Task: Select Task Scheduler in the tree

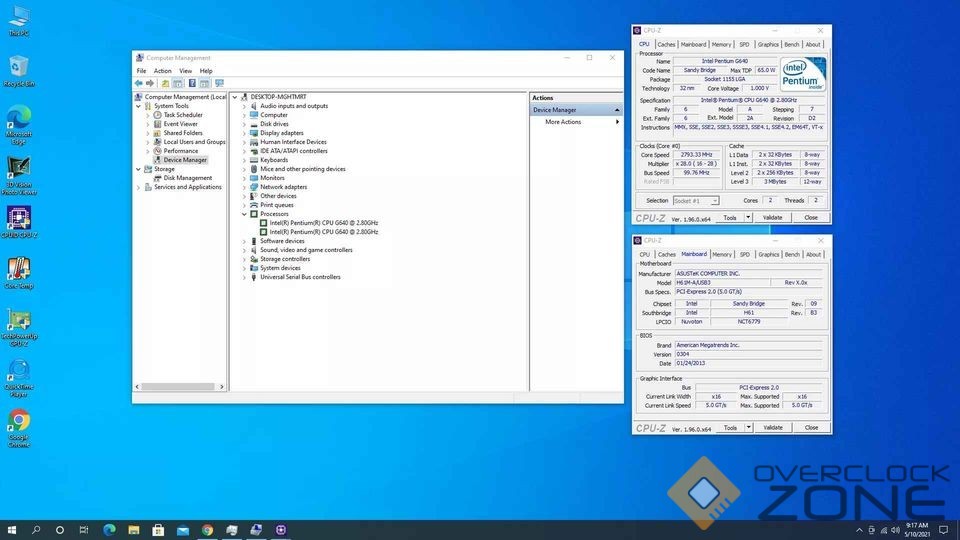Action: pyautogui.click(x=182, y=115)
